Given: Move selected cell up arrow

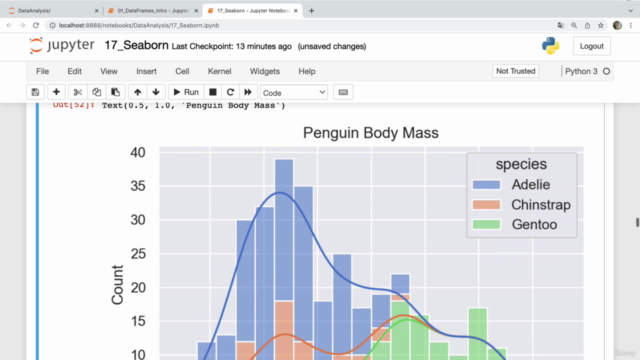Looking at the screenshot, I should (138, 92).
